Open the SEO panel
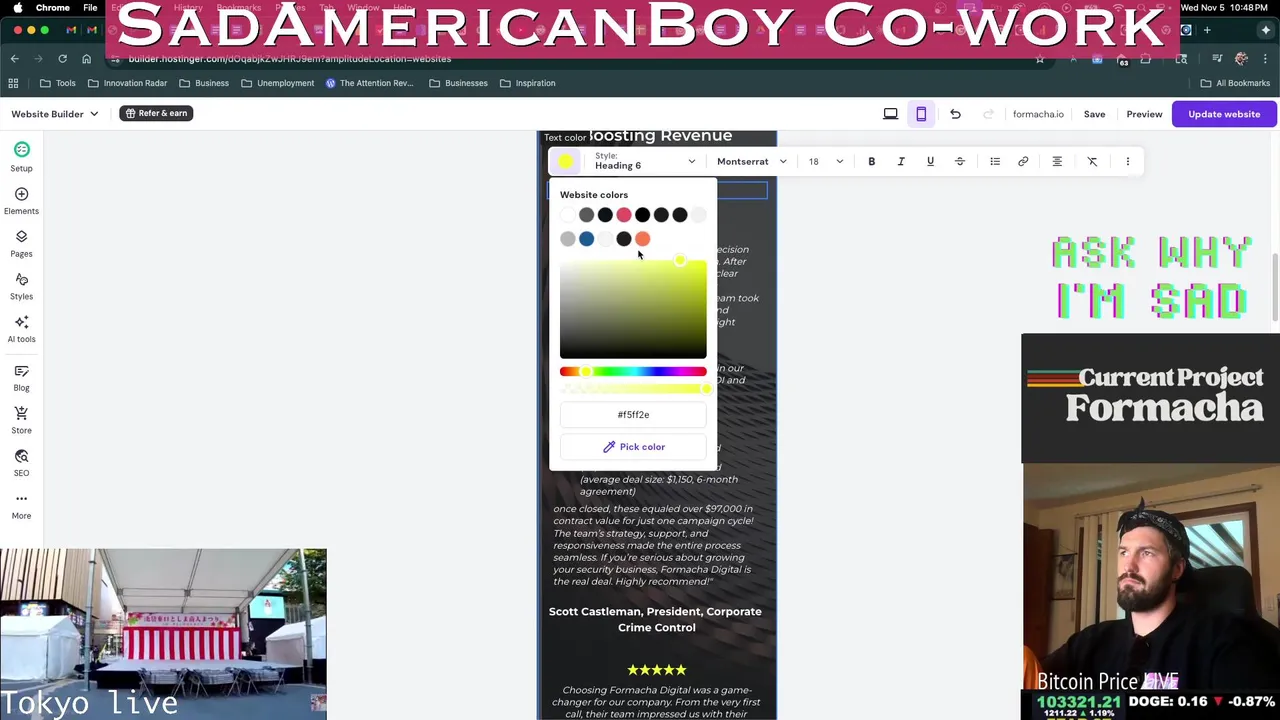Screen dimensions: 1280x720 21,462
